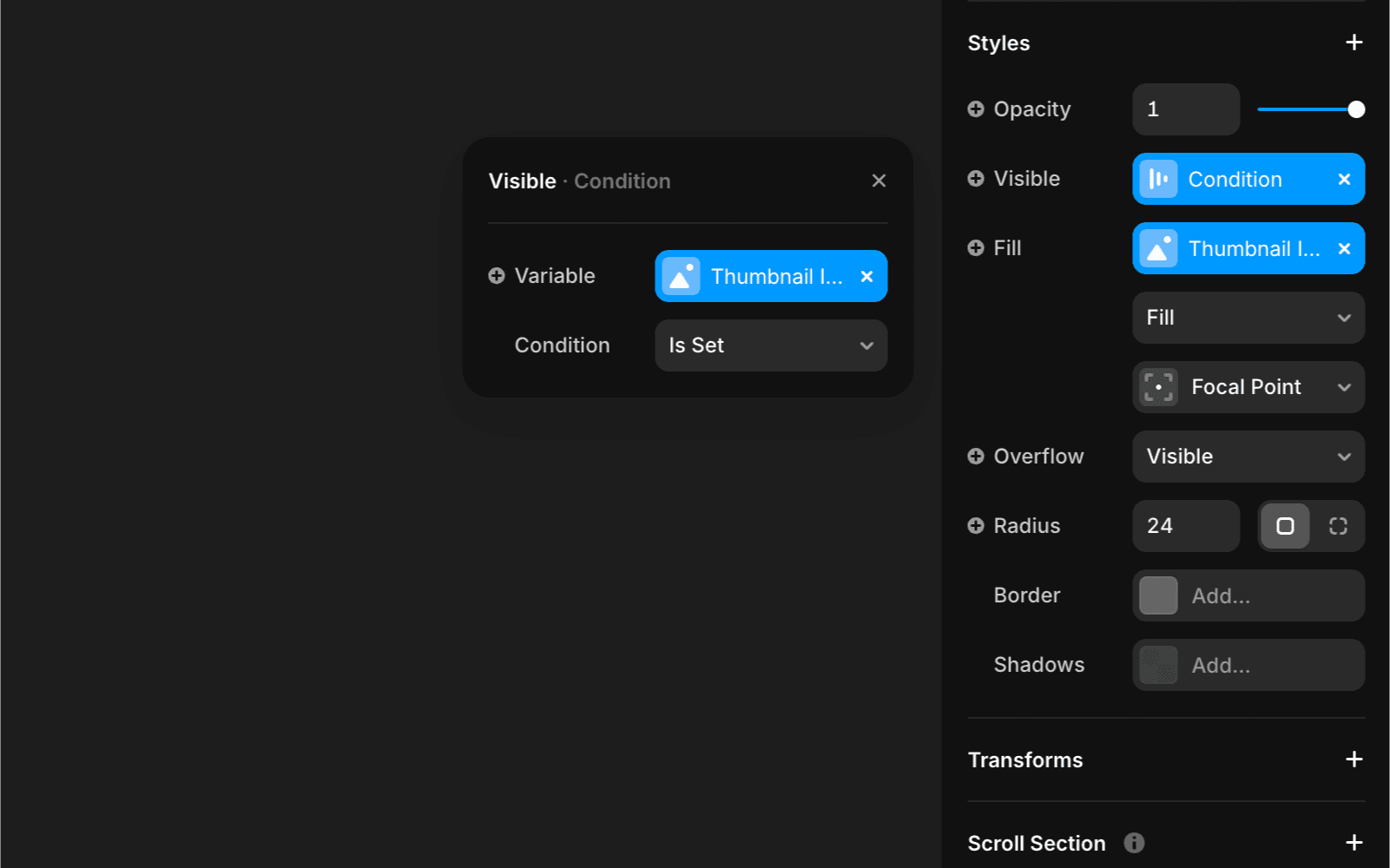Click the plus icon next to Opacity
The height and width of the screenshot is (868, 1390).
975,108
